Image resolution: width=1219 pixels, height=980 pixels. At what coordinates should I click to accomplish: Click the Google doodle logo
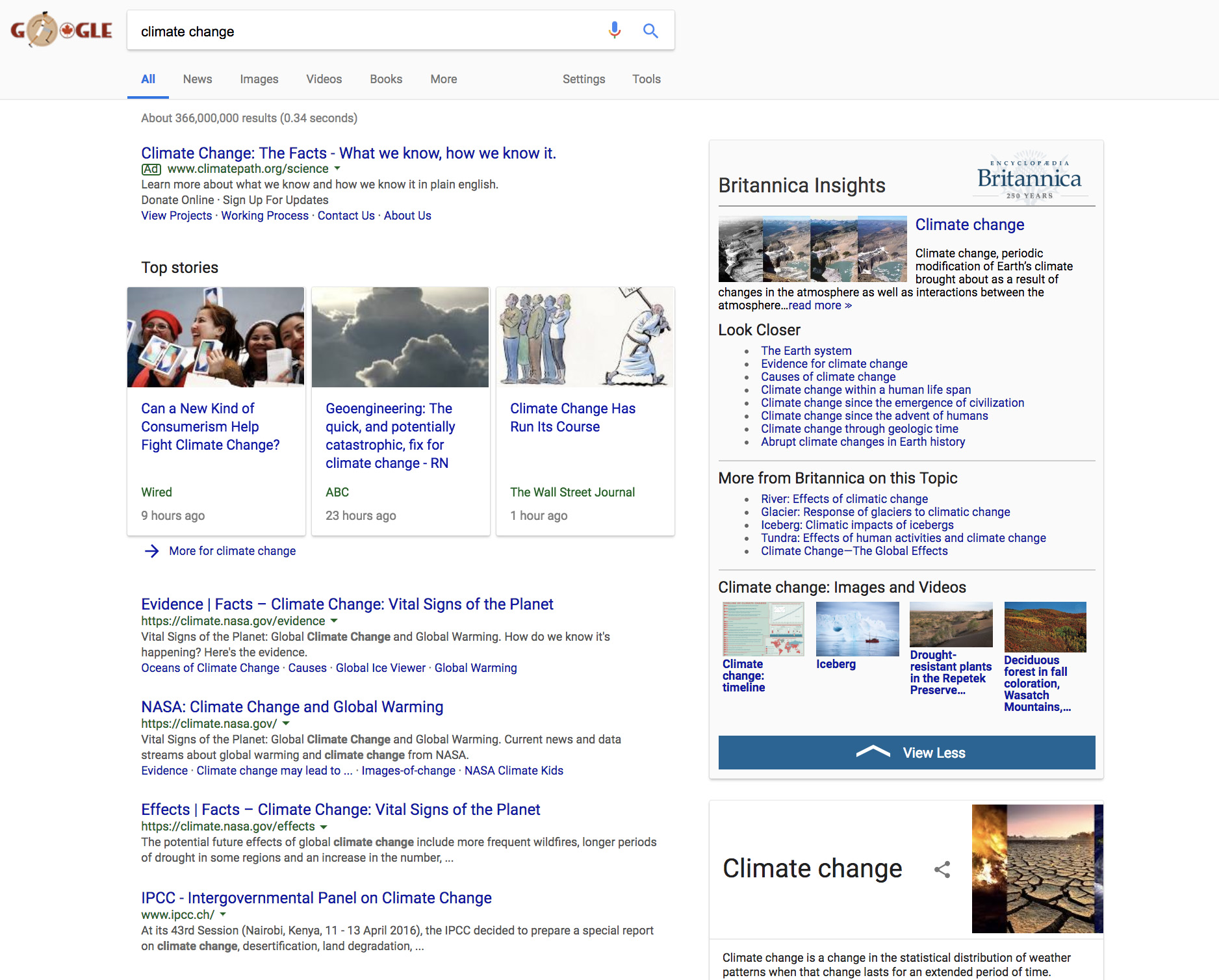62,30
